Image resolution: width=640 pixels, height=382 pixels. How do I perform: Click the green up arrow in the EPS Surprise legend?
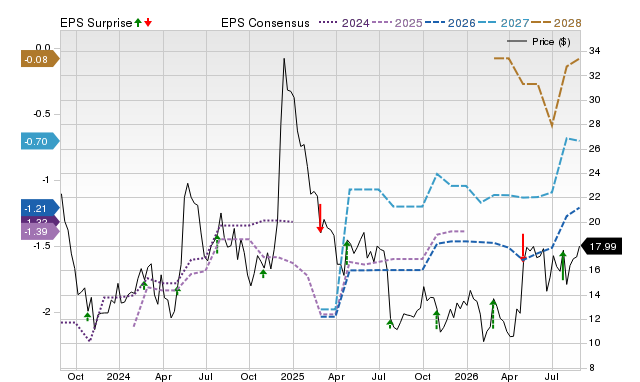(138, 22)
